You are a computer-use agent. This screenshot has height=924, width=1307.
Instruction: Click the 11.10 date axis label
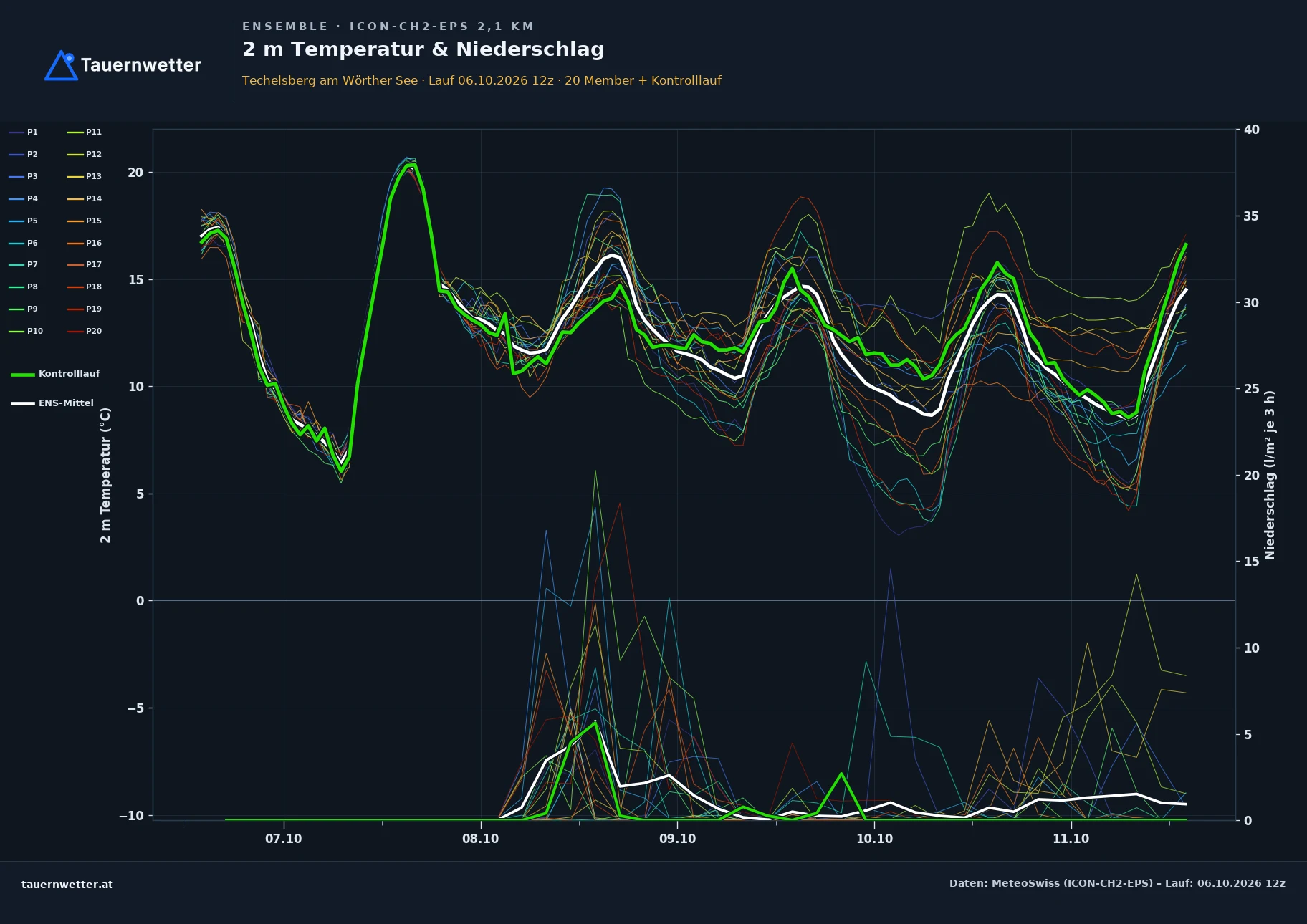[1071, 839]
